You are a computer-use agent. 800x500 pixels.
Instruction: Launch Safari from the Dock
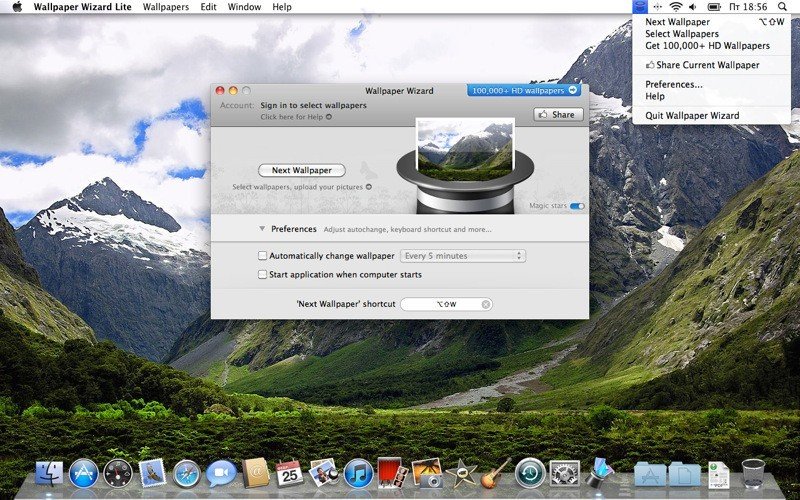click(x=187, y=473)
